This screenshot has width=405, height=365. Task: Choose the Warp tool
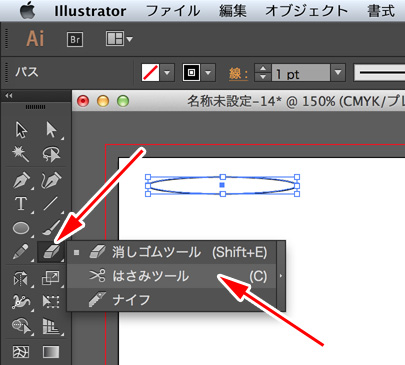[21, 301]
